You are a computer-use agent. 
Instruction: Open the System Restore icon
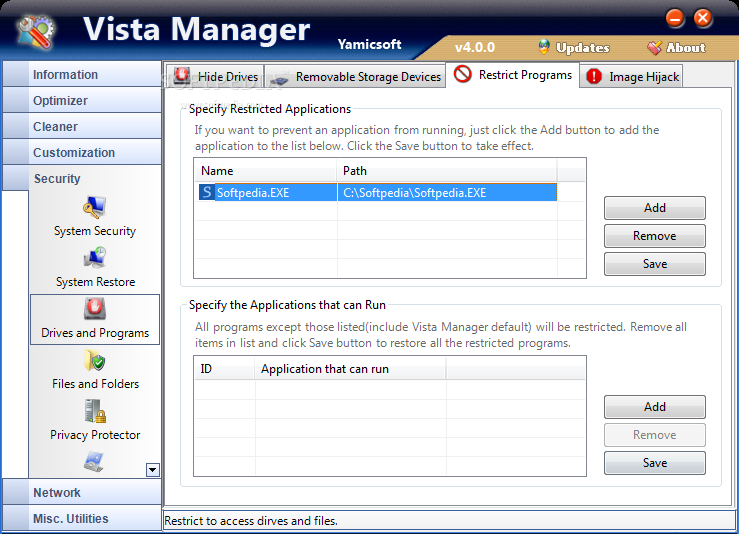[95, 258]
